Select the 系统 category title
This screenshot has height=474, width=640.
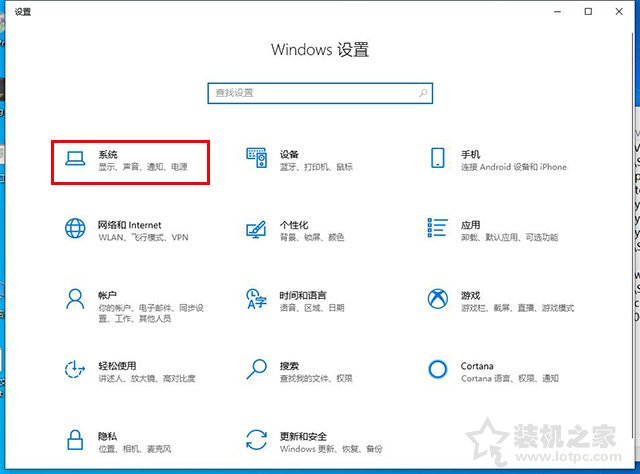click(108, 154)
